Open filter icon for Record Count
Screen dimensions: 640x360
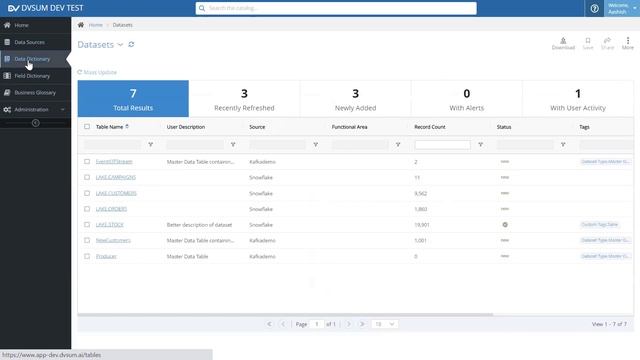point(480,144)
